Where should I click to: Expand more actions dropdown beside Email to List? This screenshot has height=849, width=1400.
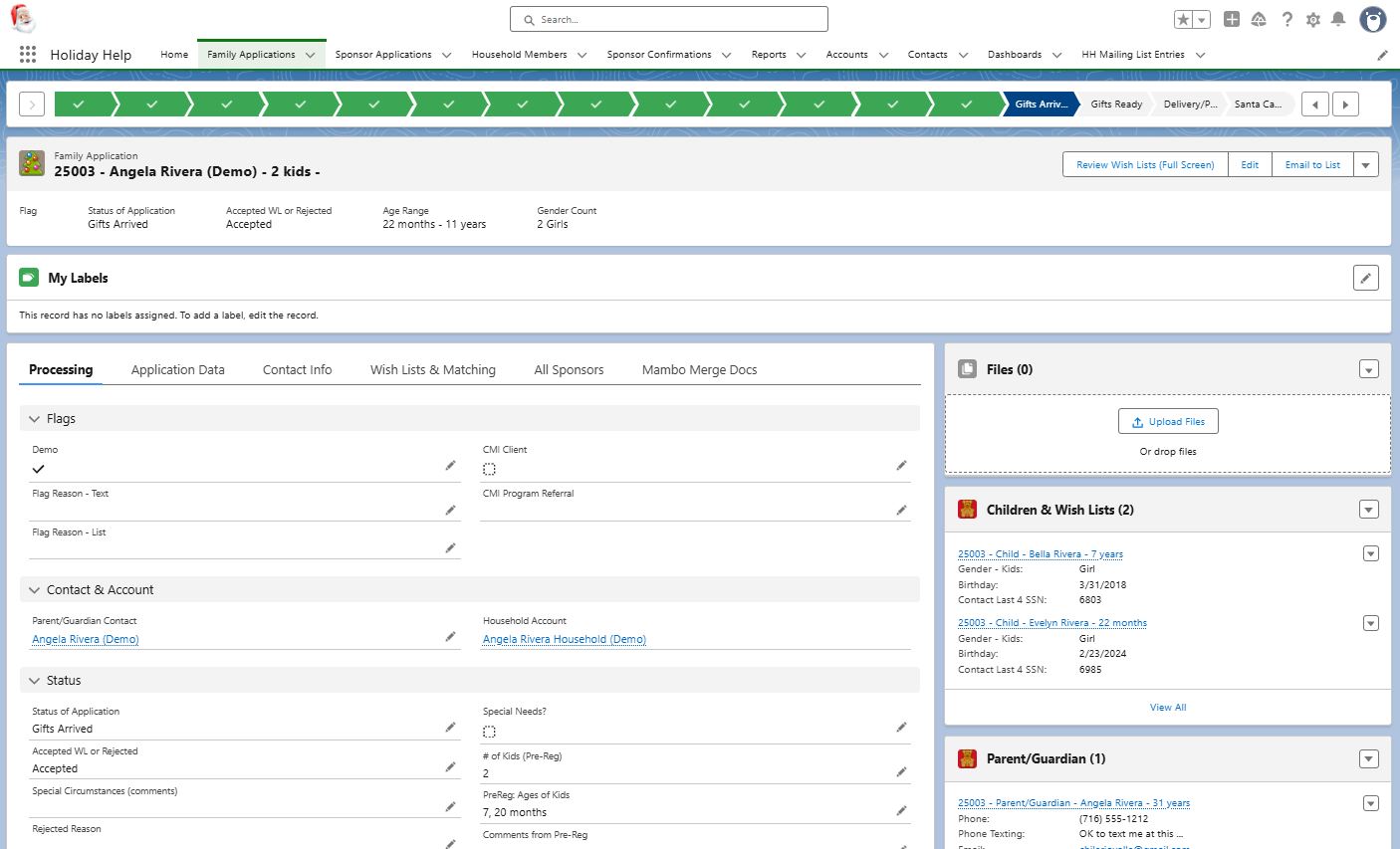pyautogui.click(x=1365, y=165)
